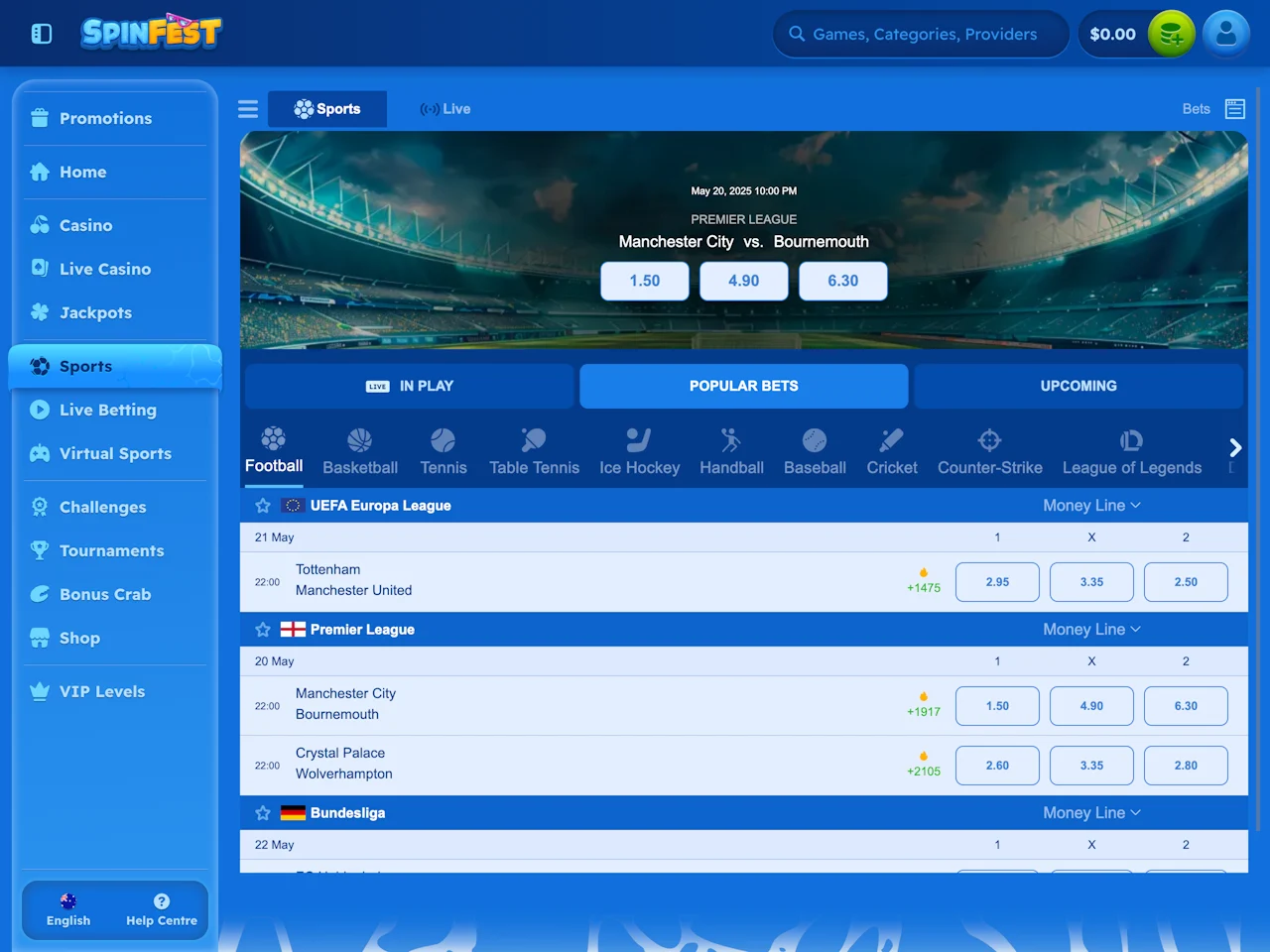Open Bonus Crab in sidebar
The height and width of the screenshot is (952, 1270).
pos(115,594)
